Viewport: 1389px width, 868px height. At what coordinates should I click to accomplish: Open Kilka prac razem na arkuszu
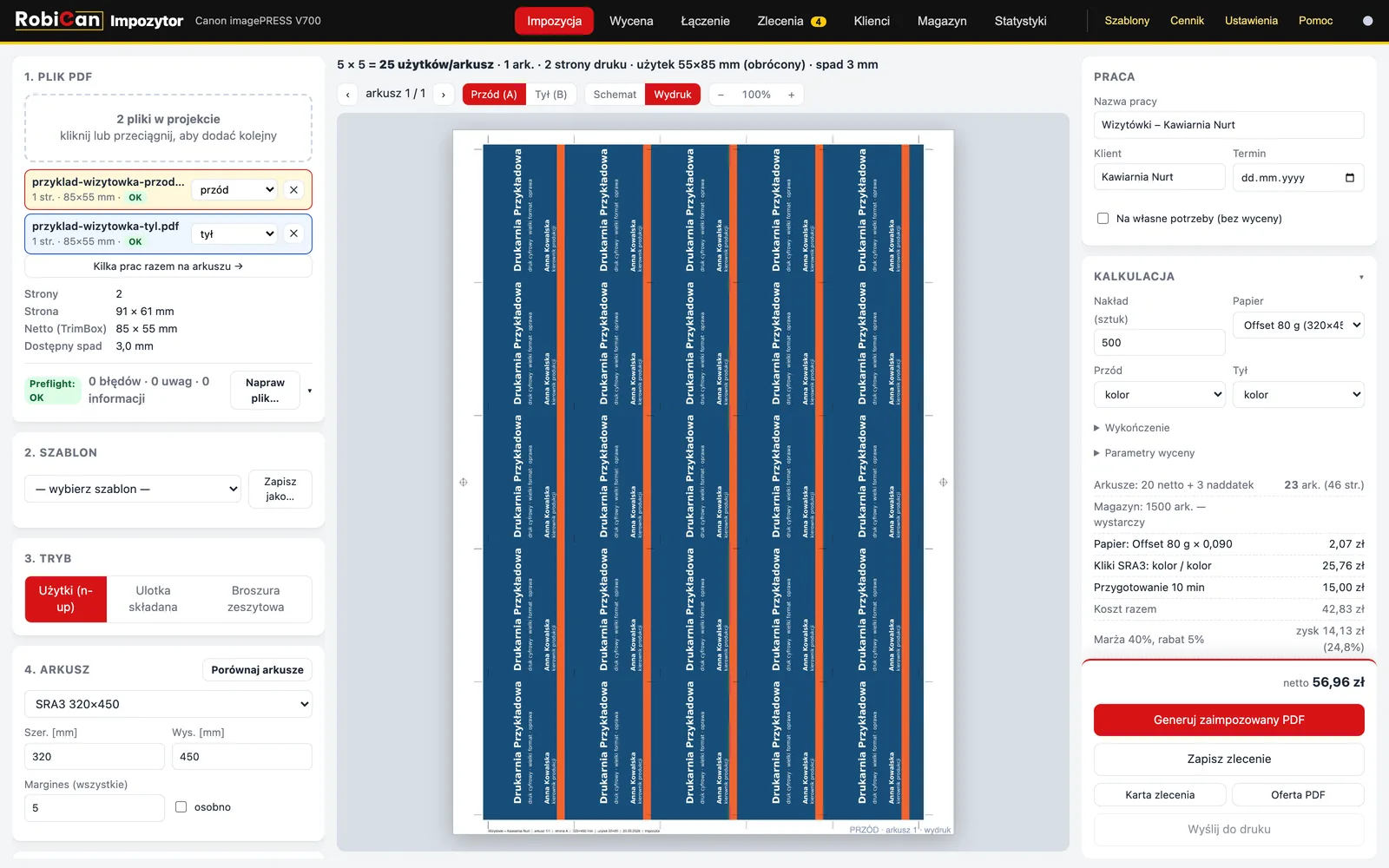[168, 266]
